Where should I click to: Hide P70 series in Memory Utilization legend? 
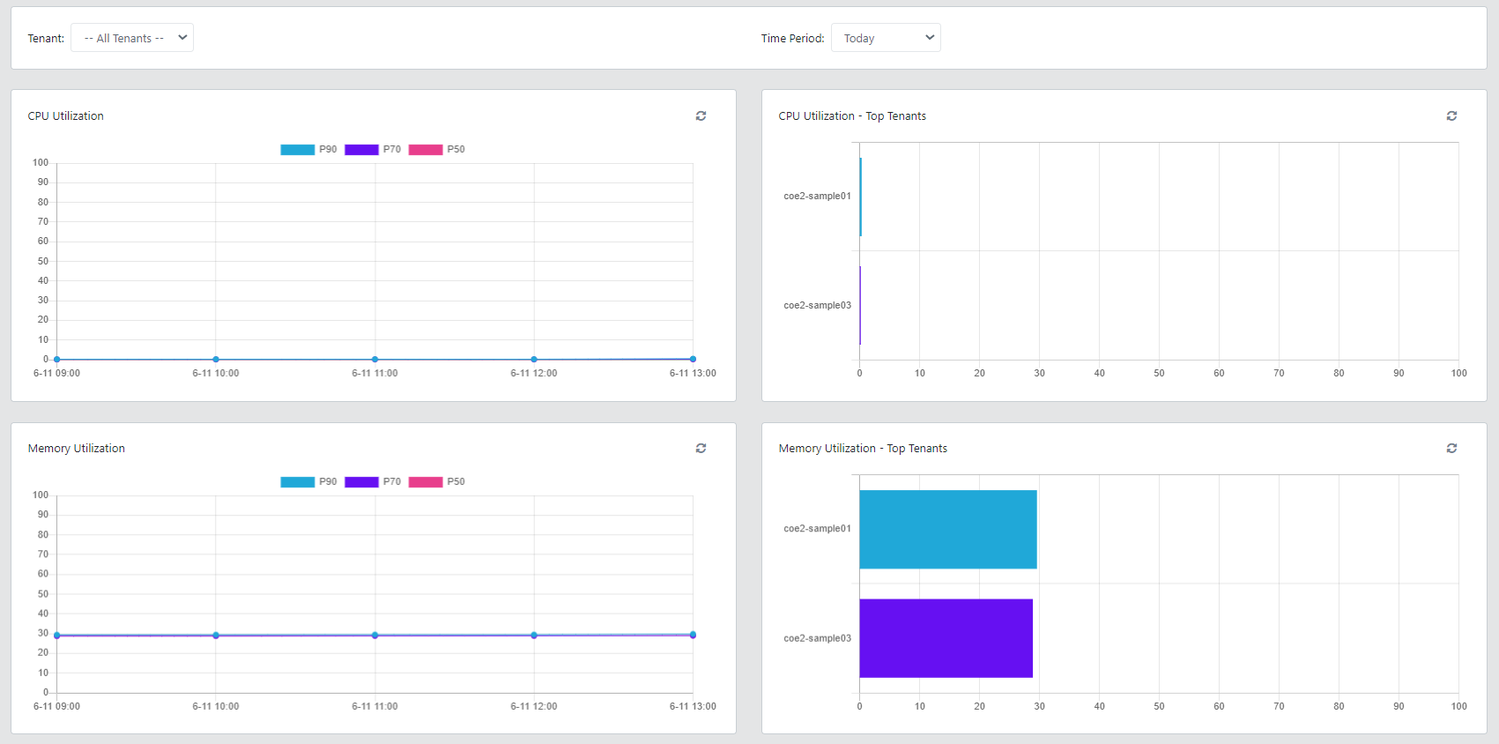(373, 482)
